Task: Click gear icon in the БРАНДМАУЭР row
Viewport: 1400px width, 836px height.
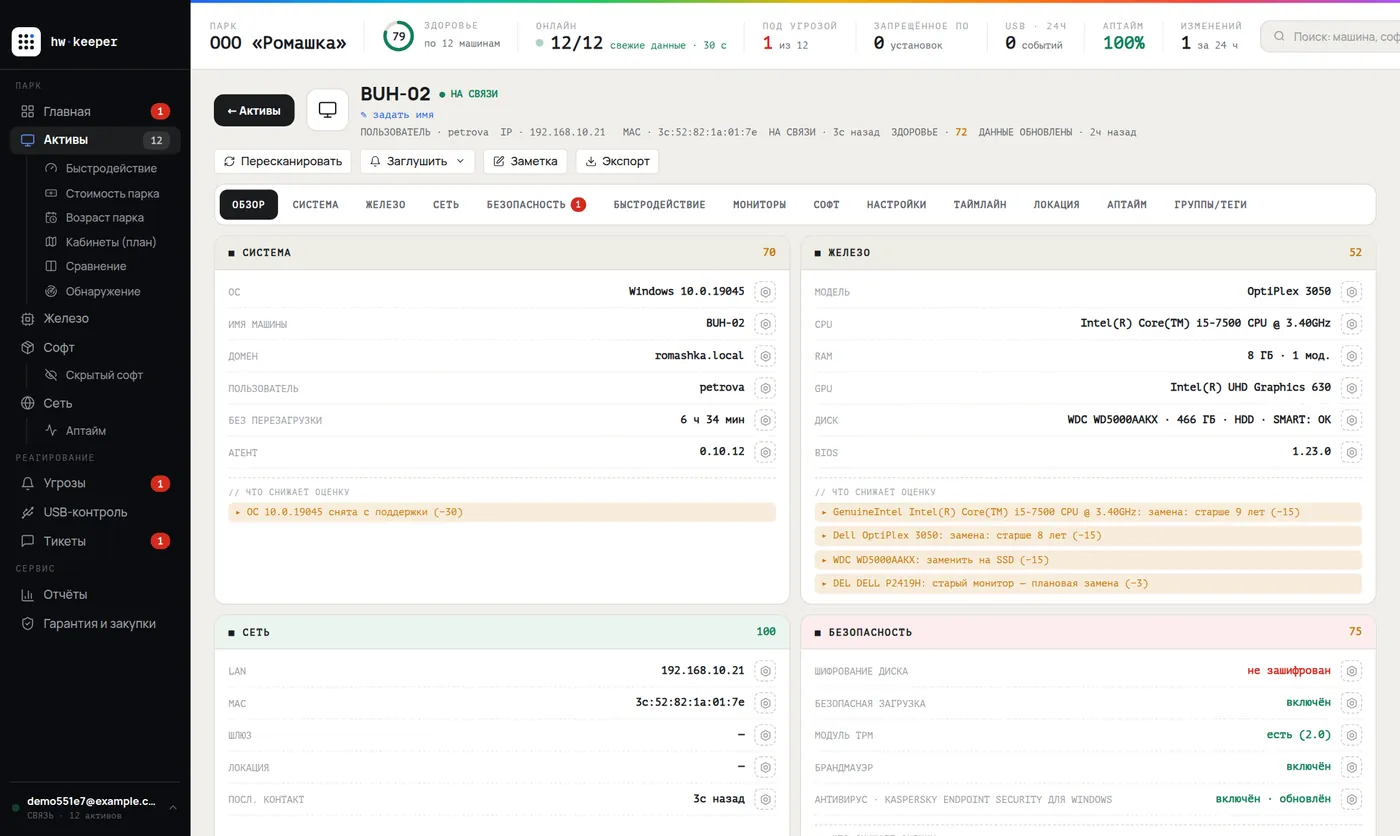Action: pos(1351,767)
